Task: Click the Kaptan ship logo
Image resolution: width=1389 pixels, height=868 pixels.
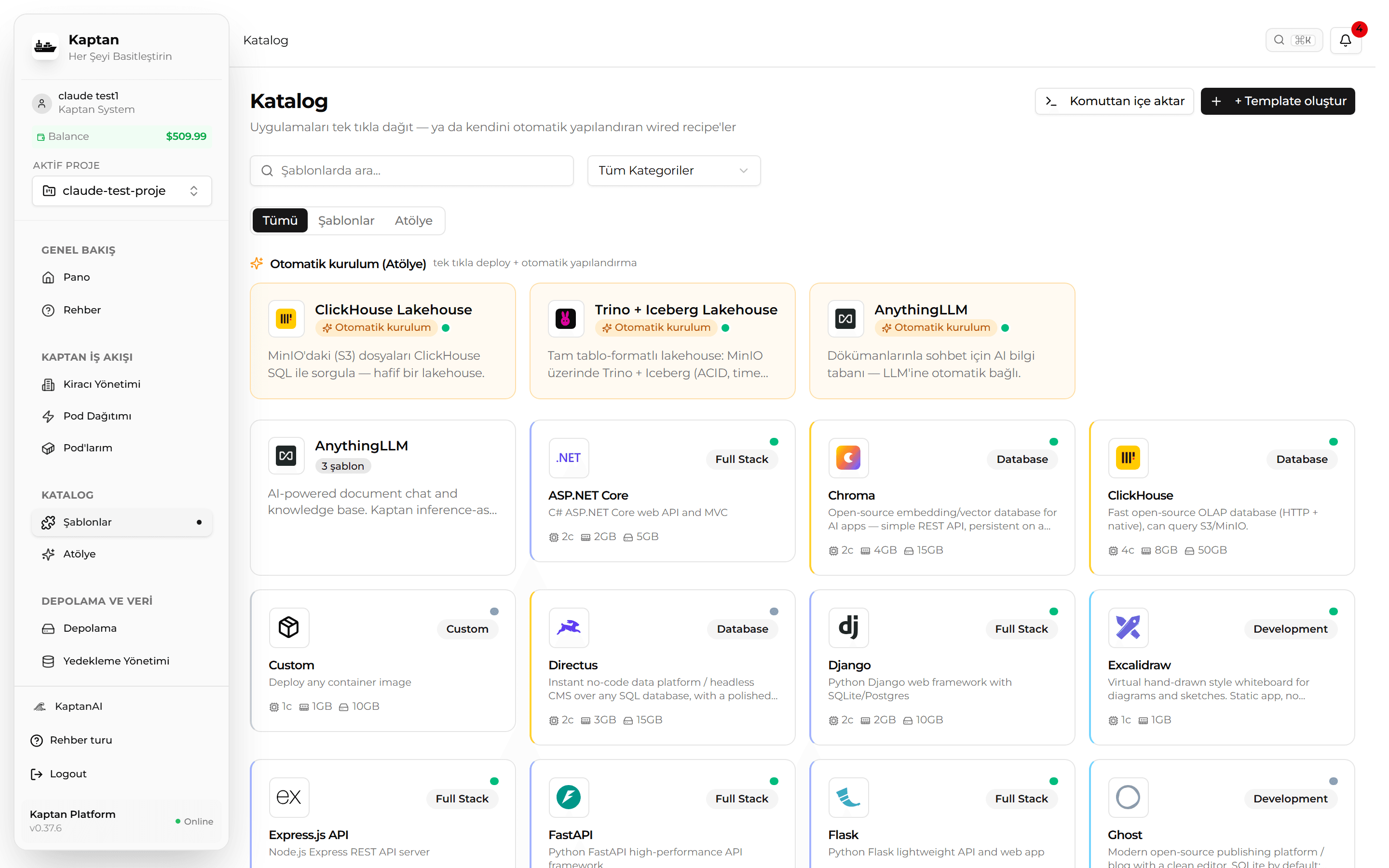Action: (45, 46)
